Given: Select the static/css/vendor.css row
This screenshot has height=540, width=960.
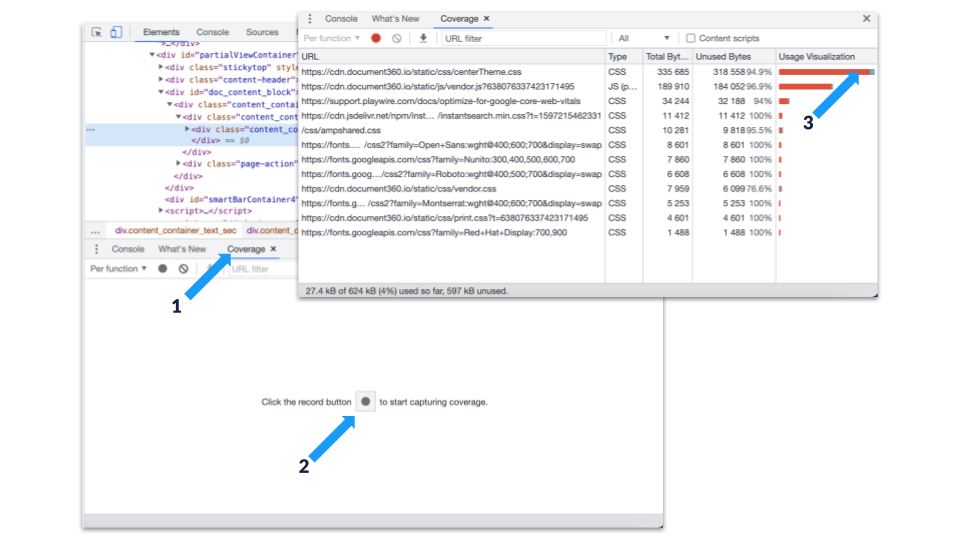Looking at the screenshot, I should (x=588, y=189).
